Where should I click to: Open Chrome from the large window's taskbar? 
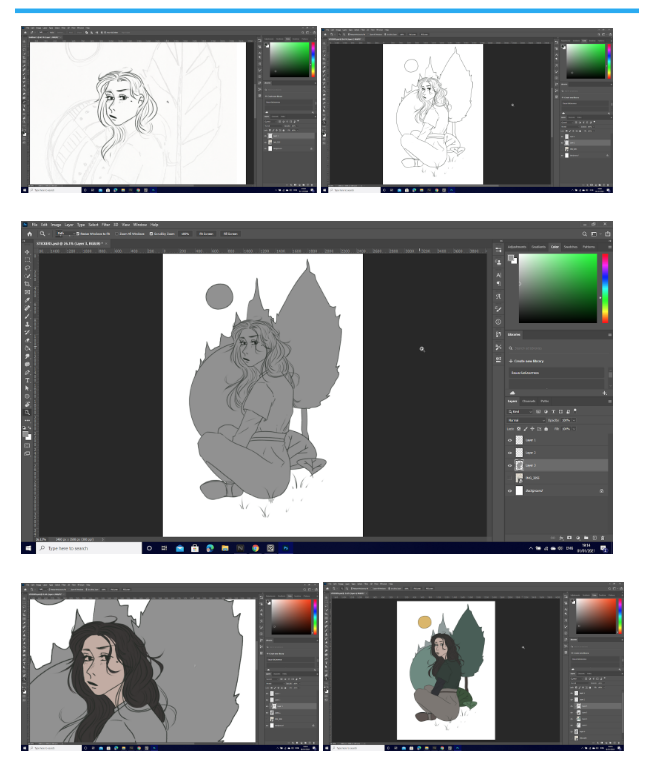coord(255,548)
